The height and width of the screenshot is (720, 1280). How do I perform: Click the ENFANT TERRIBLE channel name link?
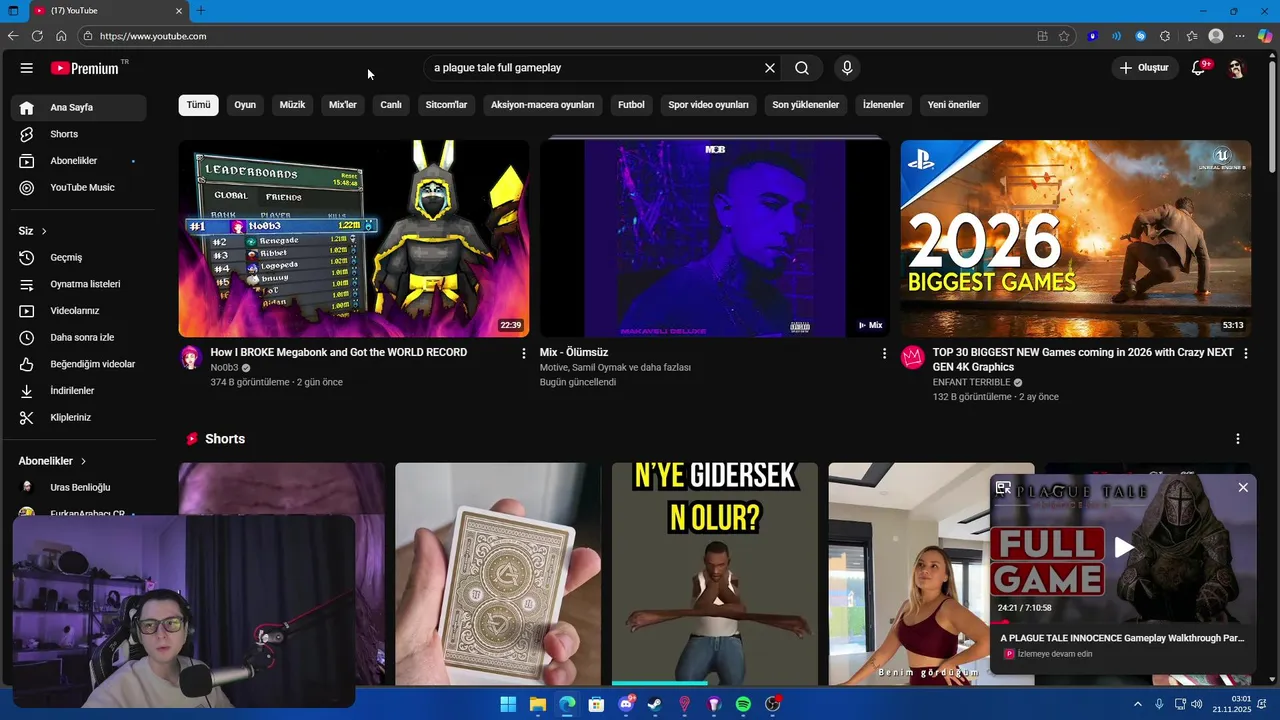(x=971, y=382)
